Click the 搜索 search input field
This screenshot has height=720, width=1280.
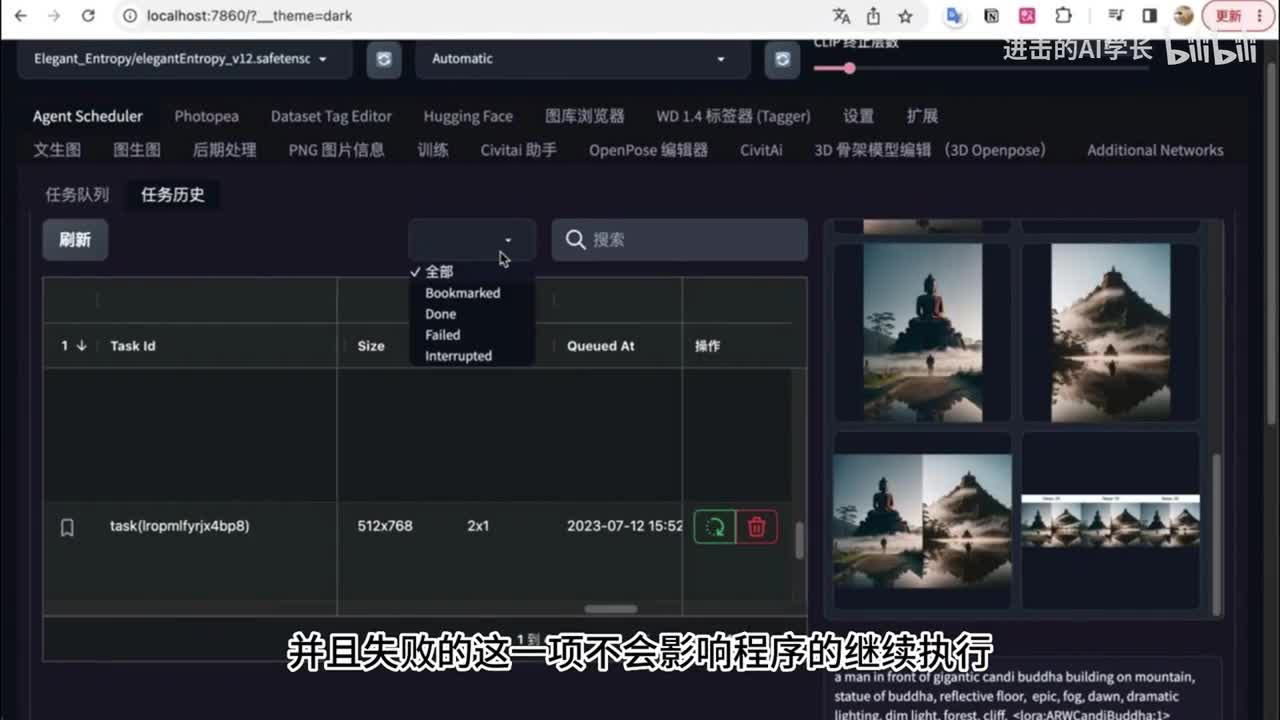[x=690, y=240]
